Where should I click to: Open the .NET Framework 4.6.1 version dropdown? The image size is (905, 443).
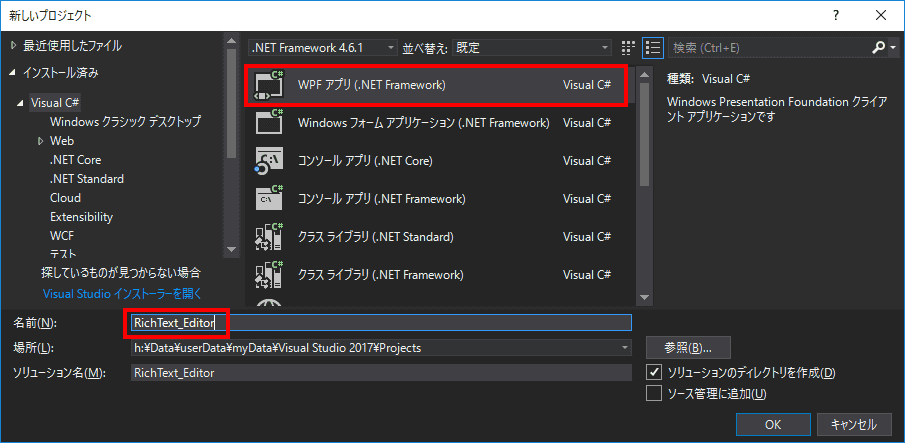click(x=323, y=48)
